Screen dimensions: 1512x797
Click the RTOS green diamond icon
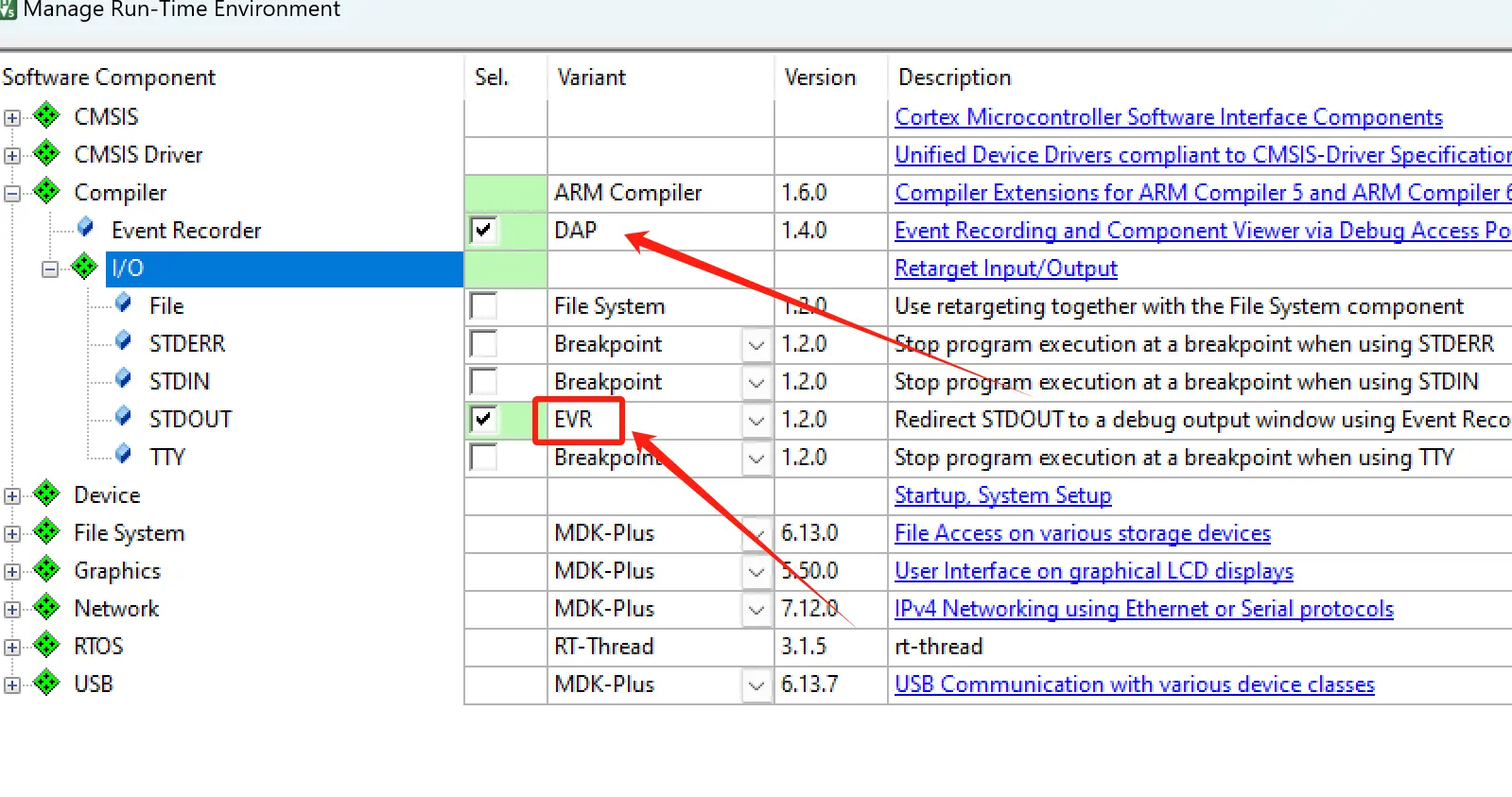[x=45, y=645]
